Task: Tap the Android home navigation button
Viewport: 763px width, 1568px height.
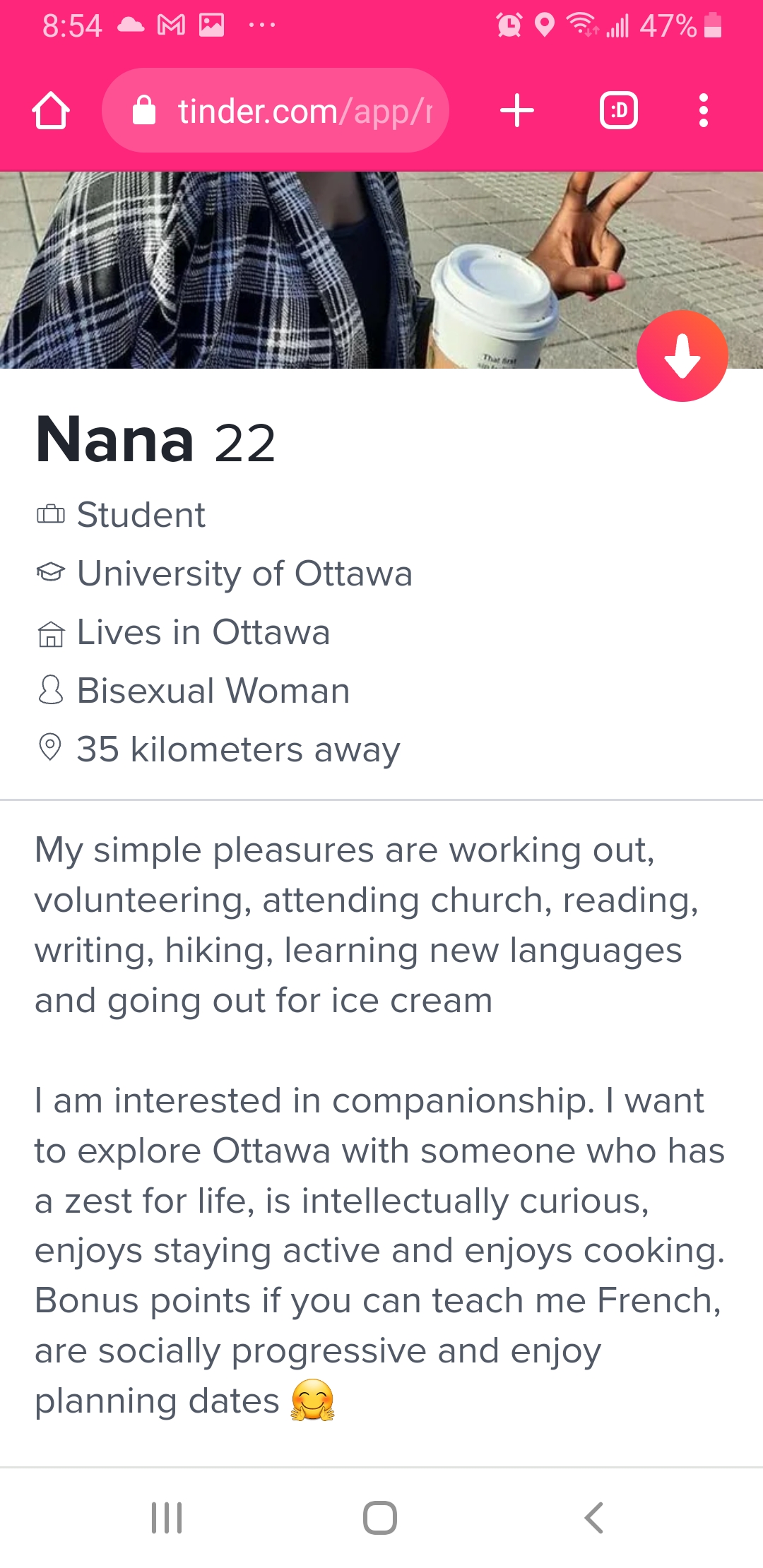Action: coord(380,1517)
